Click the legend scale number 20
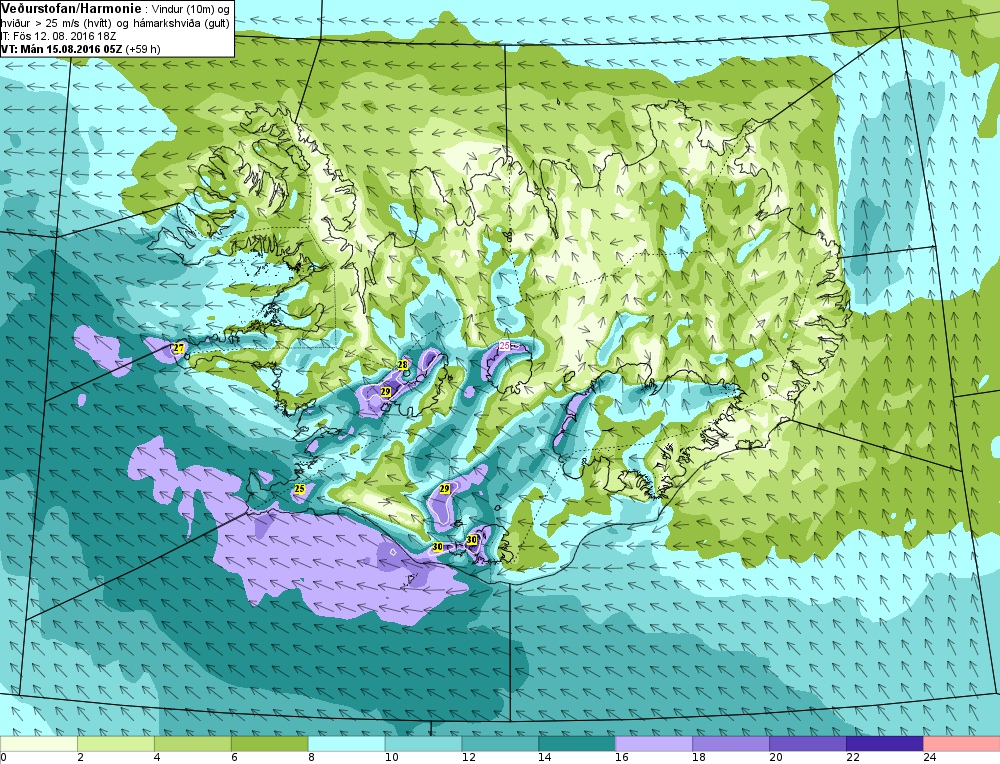 point(776,758)
